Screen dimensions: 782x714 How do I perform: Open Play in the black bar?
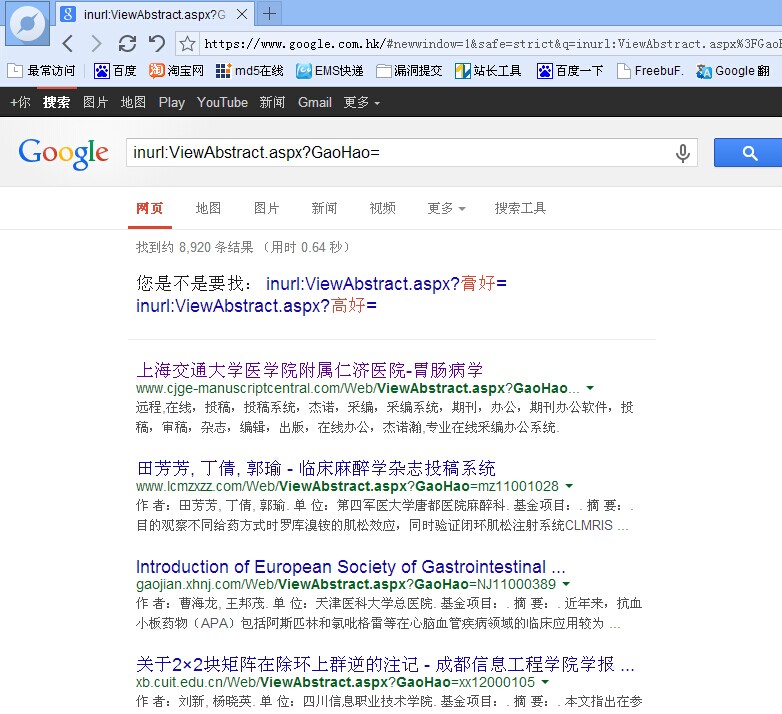[172, 102]
